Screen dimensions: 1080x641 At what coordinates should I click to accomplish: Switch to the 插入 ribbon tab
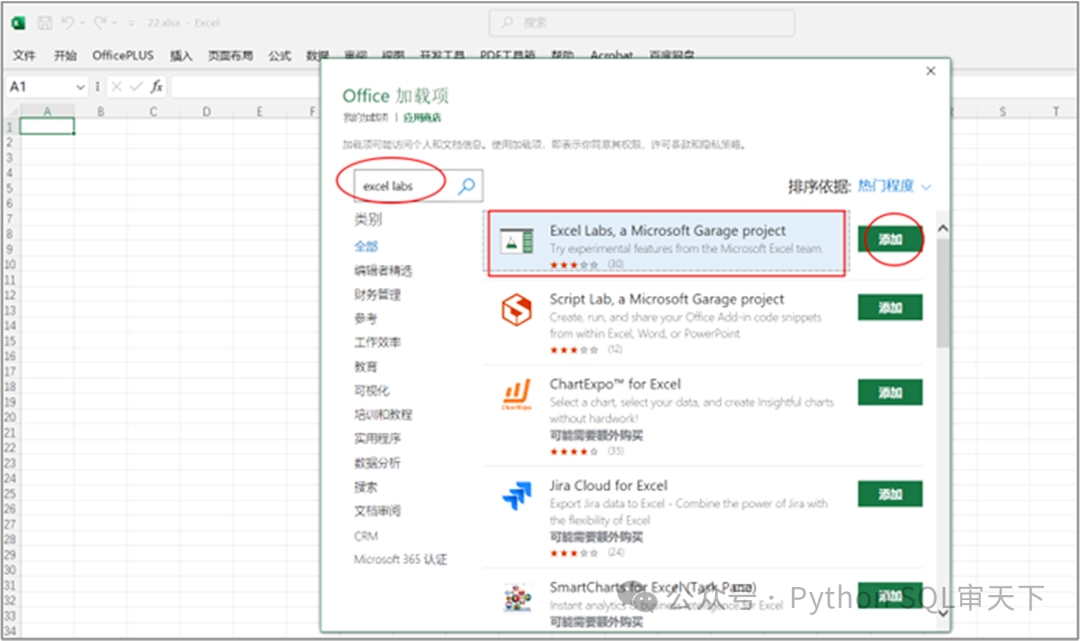click(181, 55)
